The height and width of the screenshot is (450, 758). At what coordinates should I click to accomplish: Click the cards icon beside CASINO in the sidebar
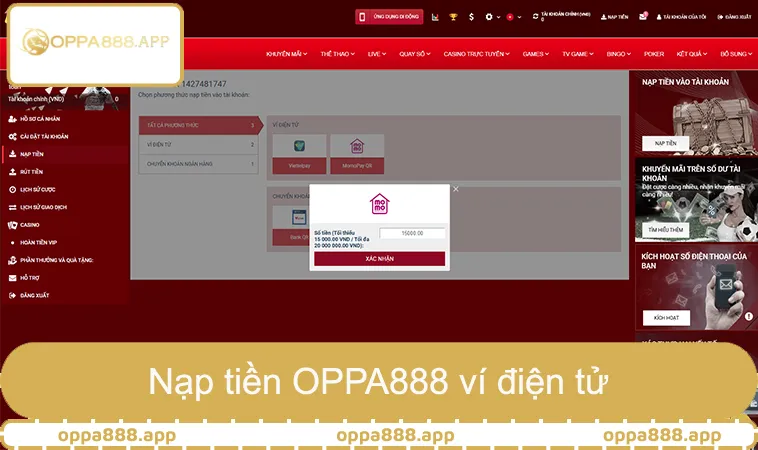pos(13,225)
